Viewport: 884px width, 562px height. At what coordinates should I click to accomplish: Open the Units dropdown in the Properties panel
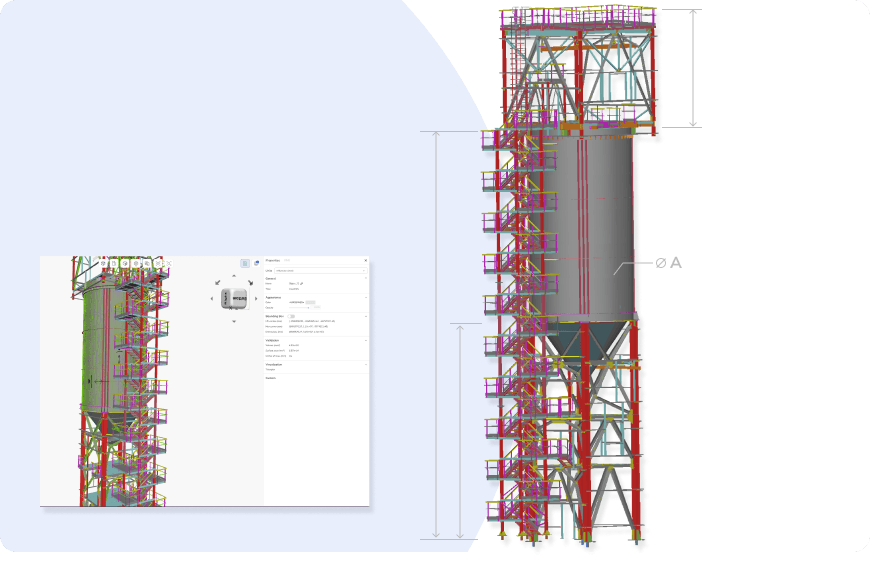[x=321, y=271]
